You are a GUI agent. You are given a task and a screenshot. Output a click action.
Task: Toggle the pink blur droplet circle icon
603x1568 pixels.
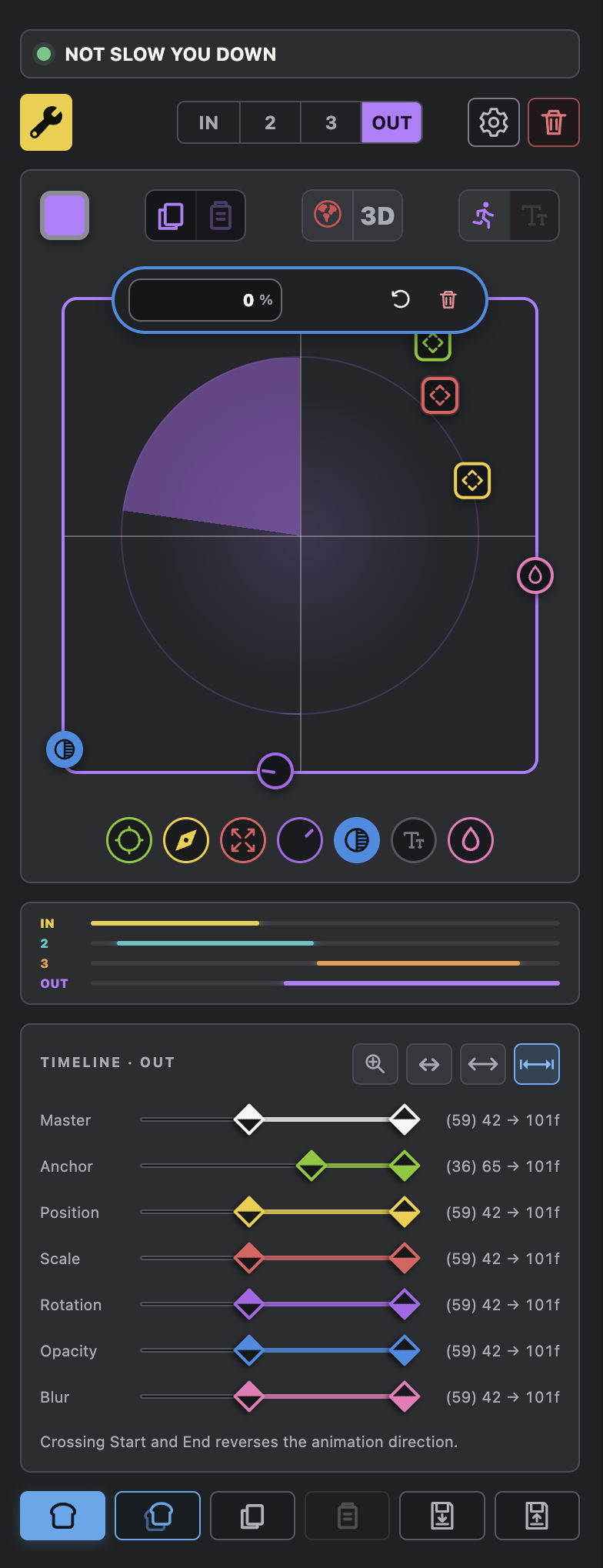pyautogui.click(x=471, y=840)
